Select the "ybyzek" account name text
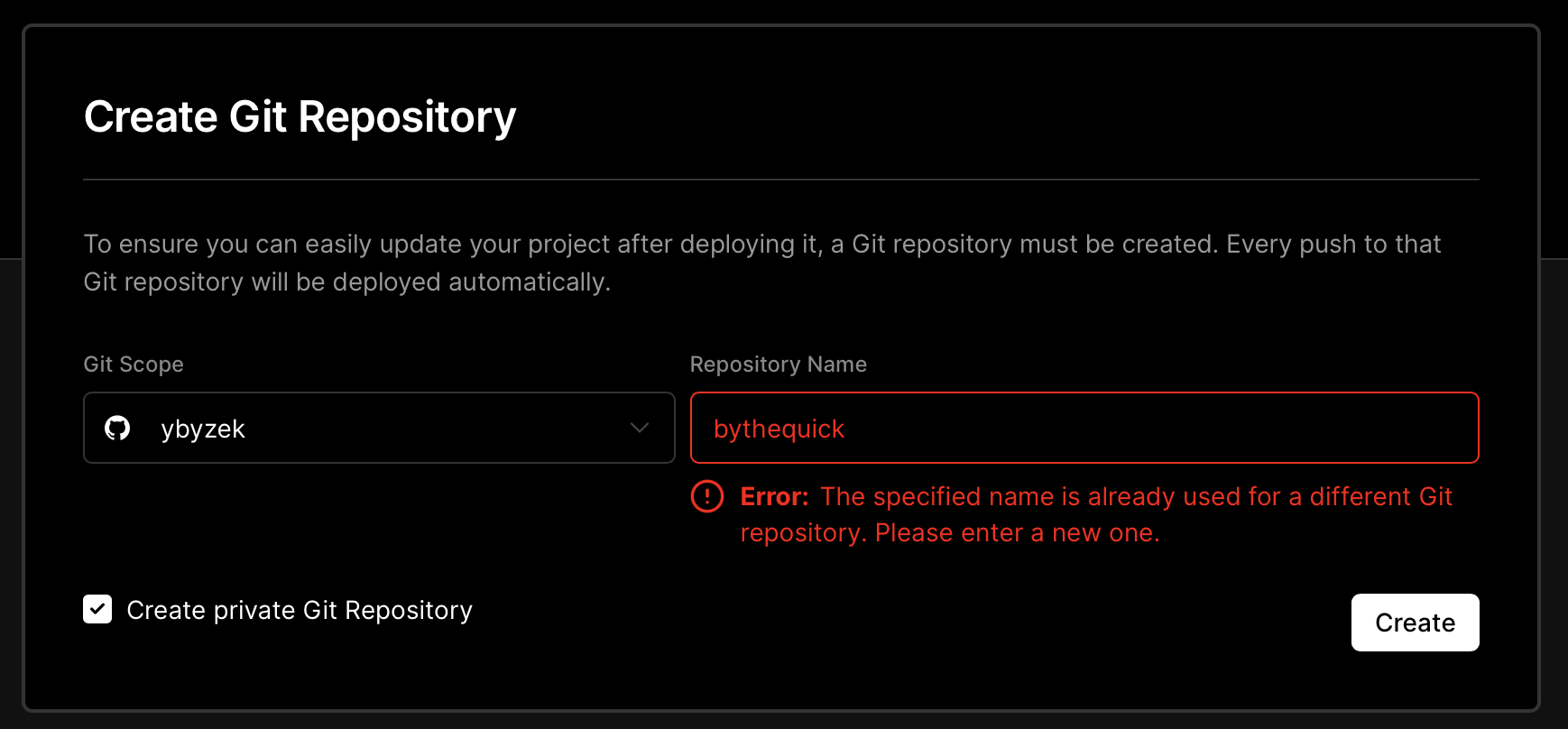 pos(203,429)
